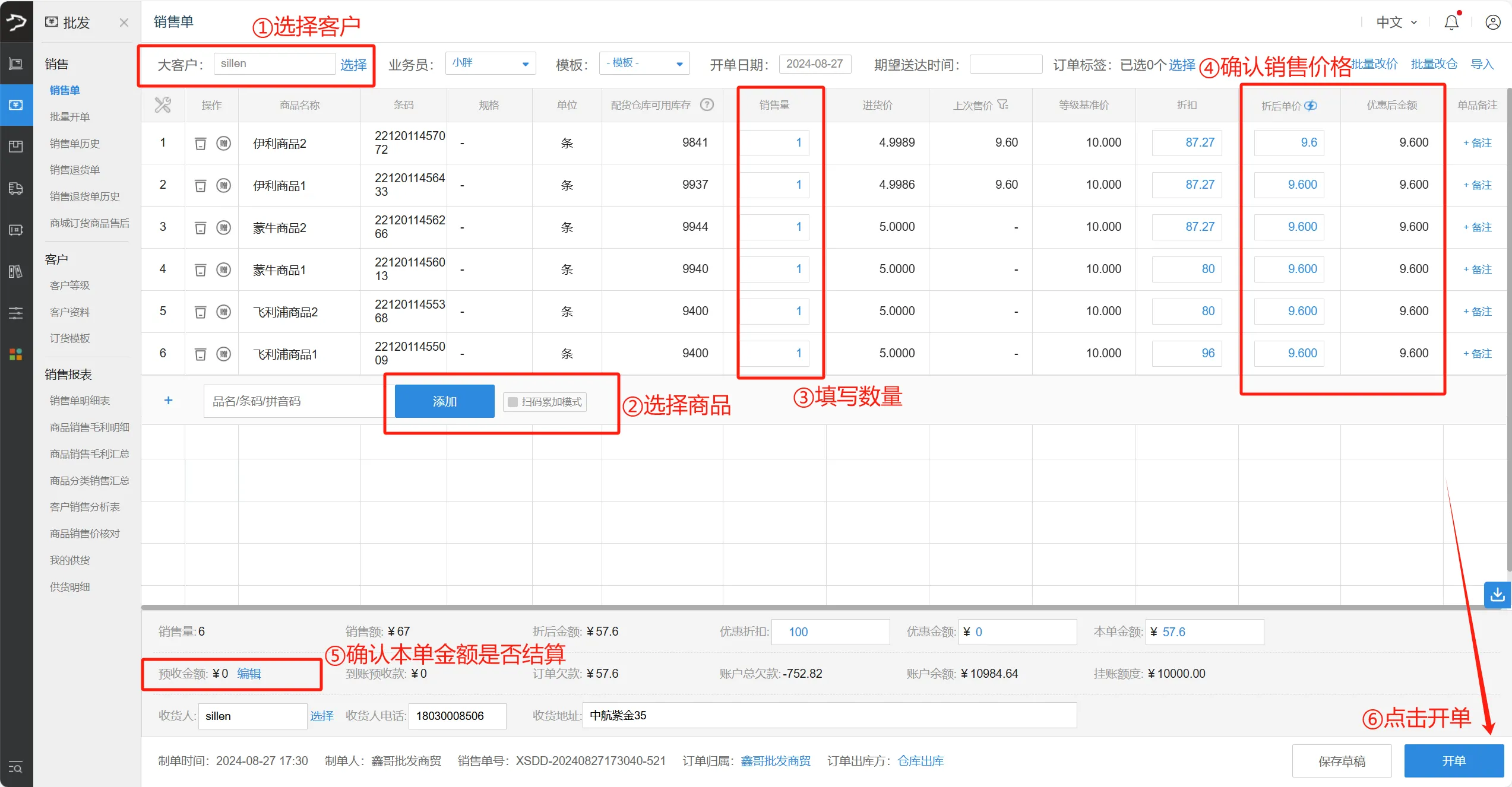
Task: Open the 业务员 dropdown showing 小胖
Action: click(490, 63)
